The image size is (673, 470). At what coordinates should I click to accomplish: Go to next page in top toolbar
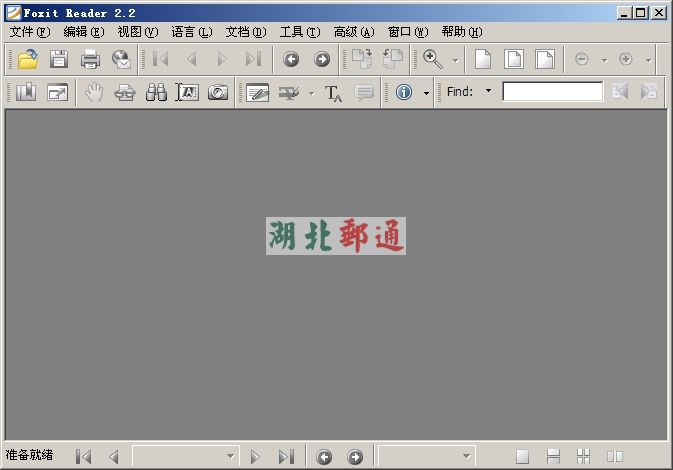coord(222,59)
